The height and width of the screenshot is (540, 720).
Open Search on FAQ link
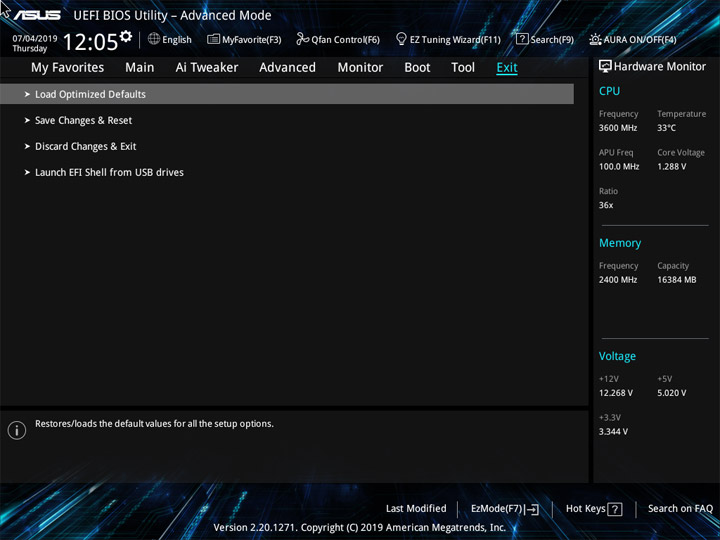(680, 508)
